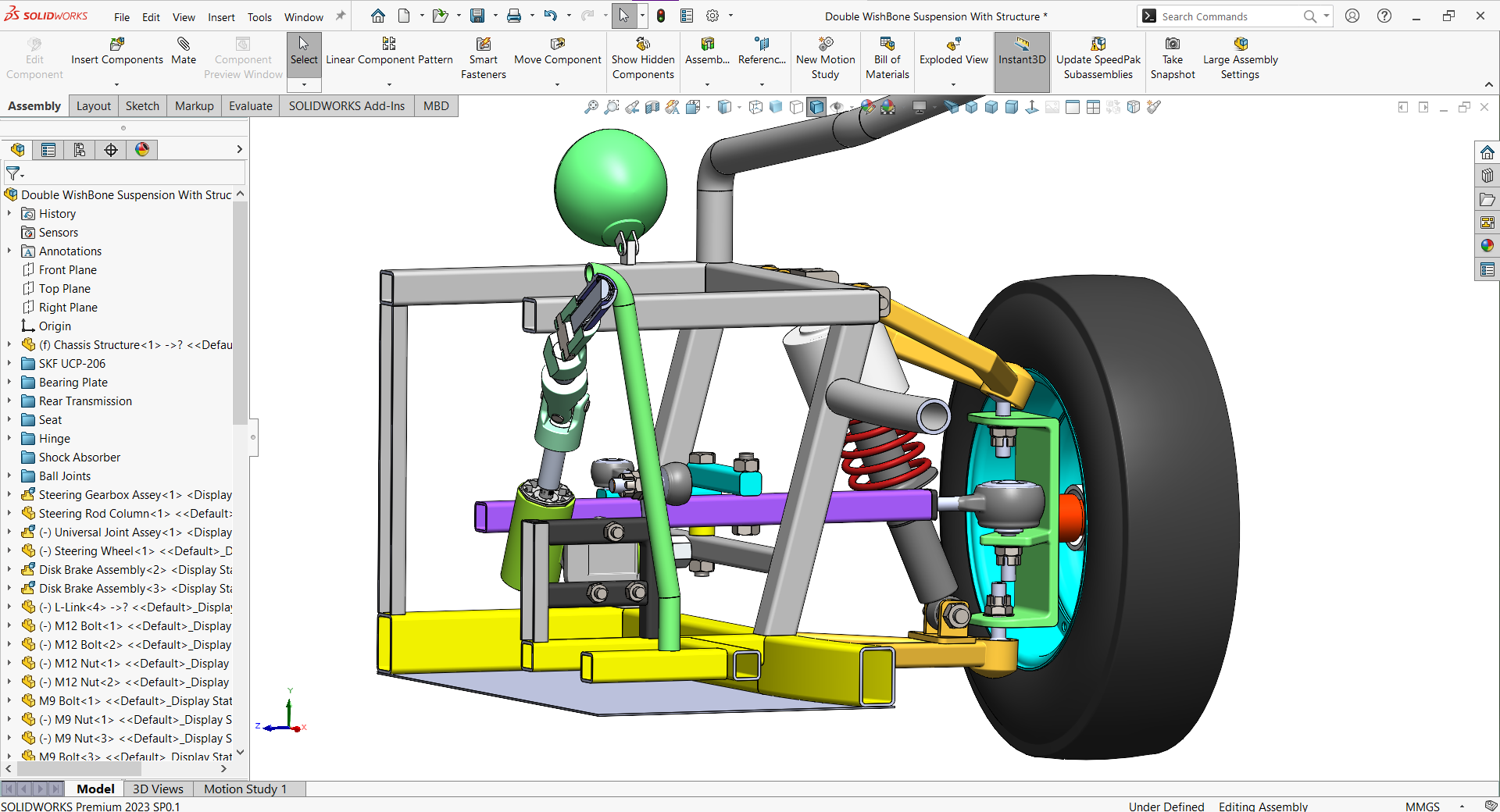Click the Insert Components tool
The height and width of the screenshot is (812, 1500).
tap(117, 52)
